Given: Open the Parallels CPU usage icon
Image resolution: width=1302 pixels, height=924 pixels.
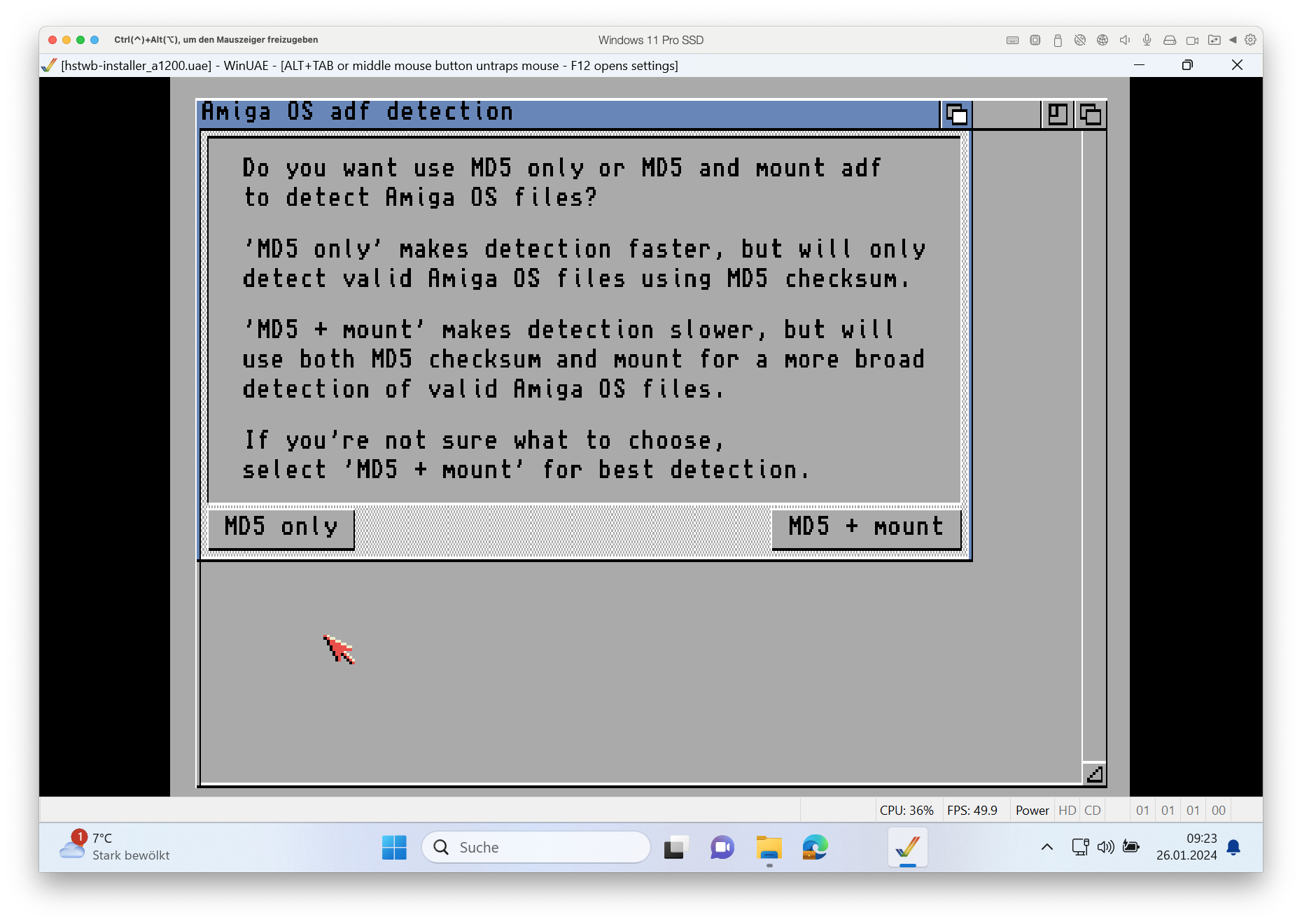Looking at the screenshot, I should click(1035, 40).
